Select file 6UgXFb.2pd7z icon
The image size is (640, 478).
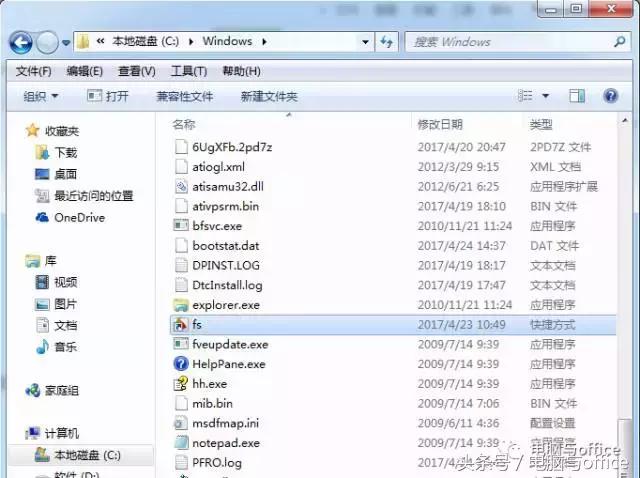point(181,147)
